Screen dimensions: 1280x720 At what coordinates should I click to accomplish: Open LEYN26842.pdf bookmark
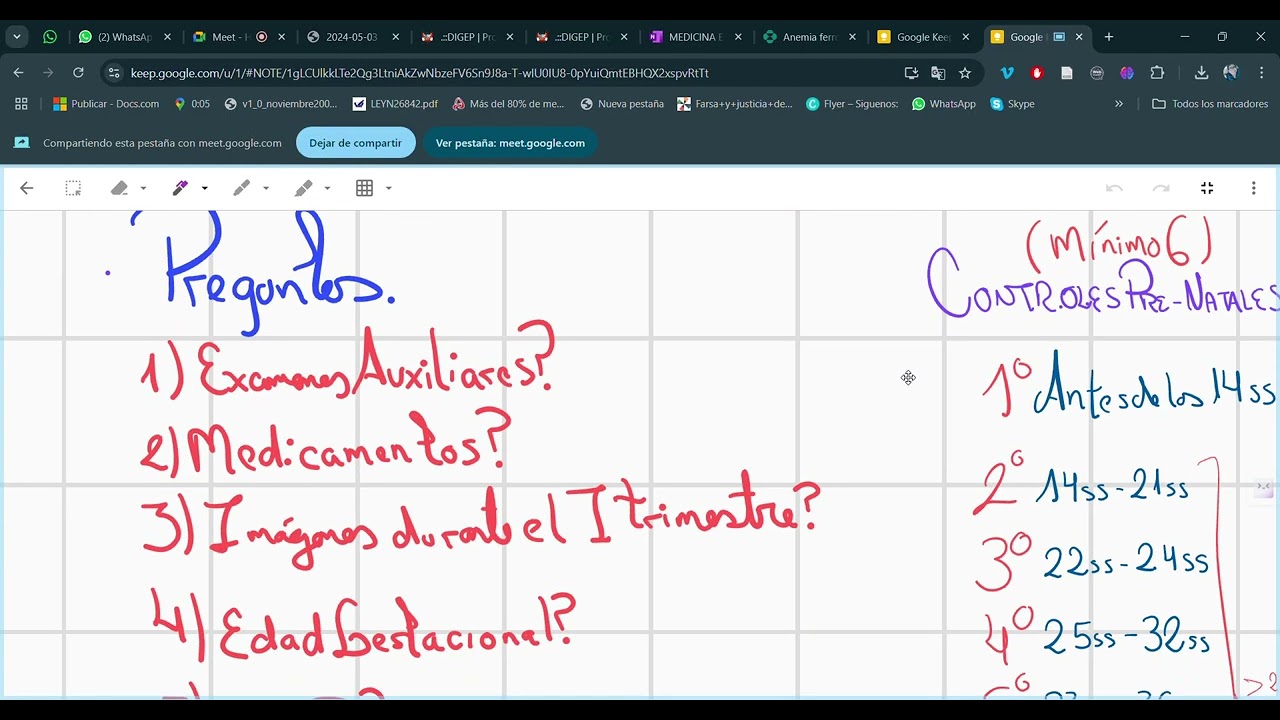coord(395,104)
